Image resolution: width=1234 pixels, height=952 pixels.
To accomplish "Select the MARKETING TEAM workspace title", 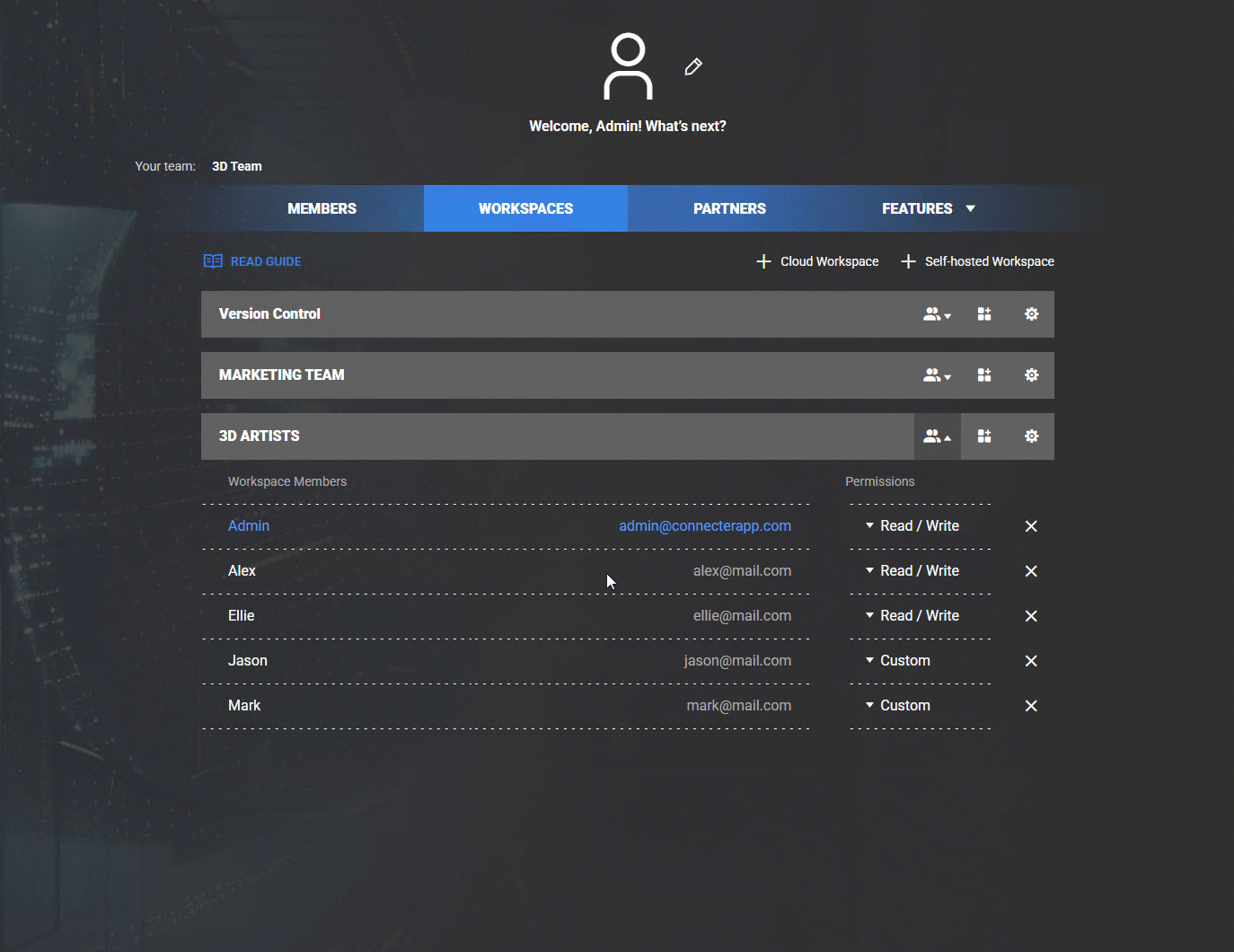I will tap(281, 375).
